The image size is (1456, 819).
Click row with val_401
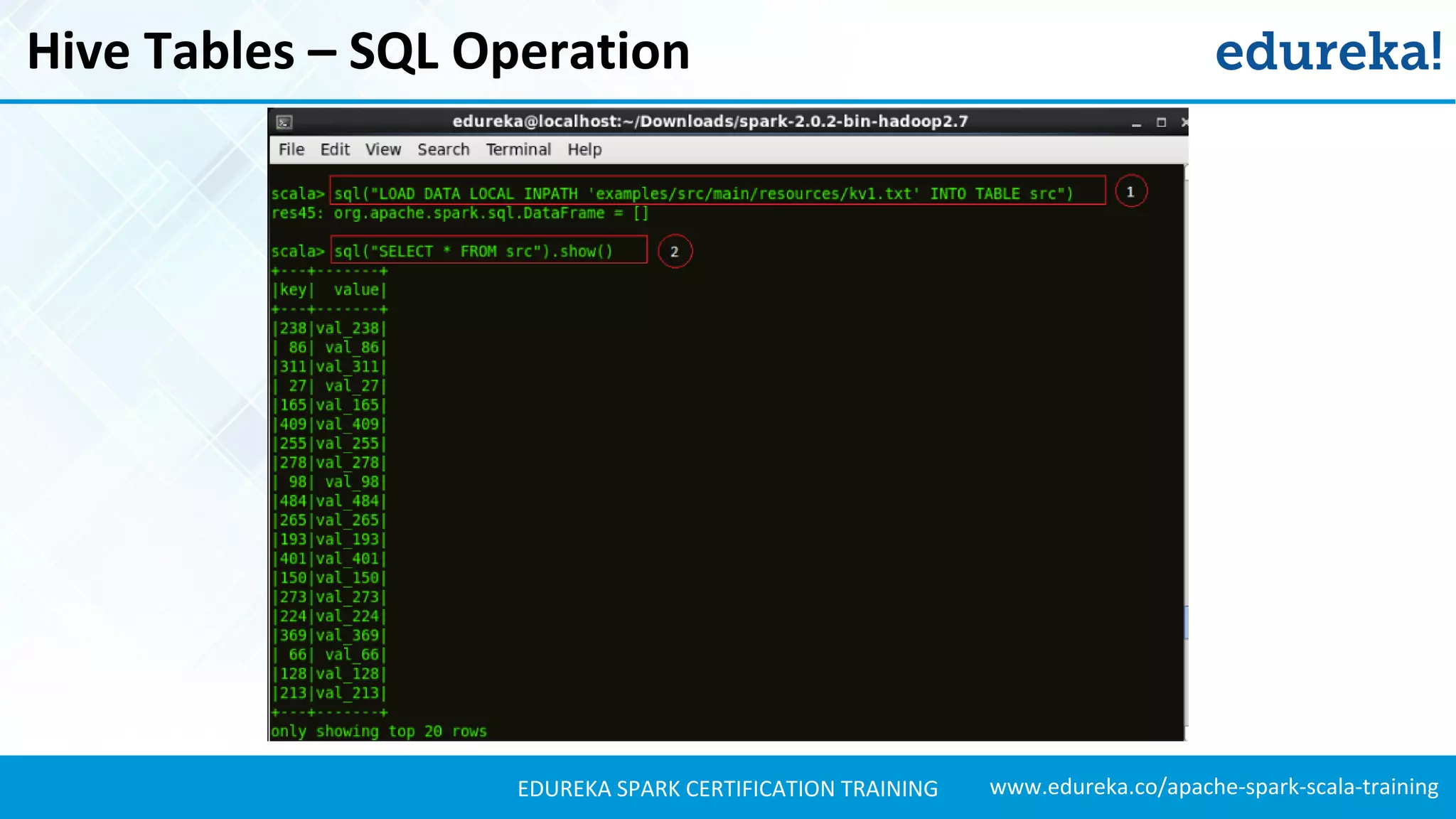click(329, 559)
